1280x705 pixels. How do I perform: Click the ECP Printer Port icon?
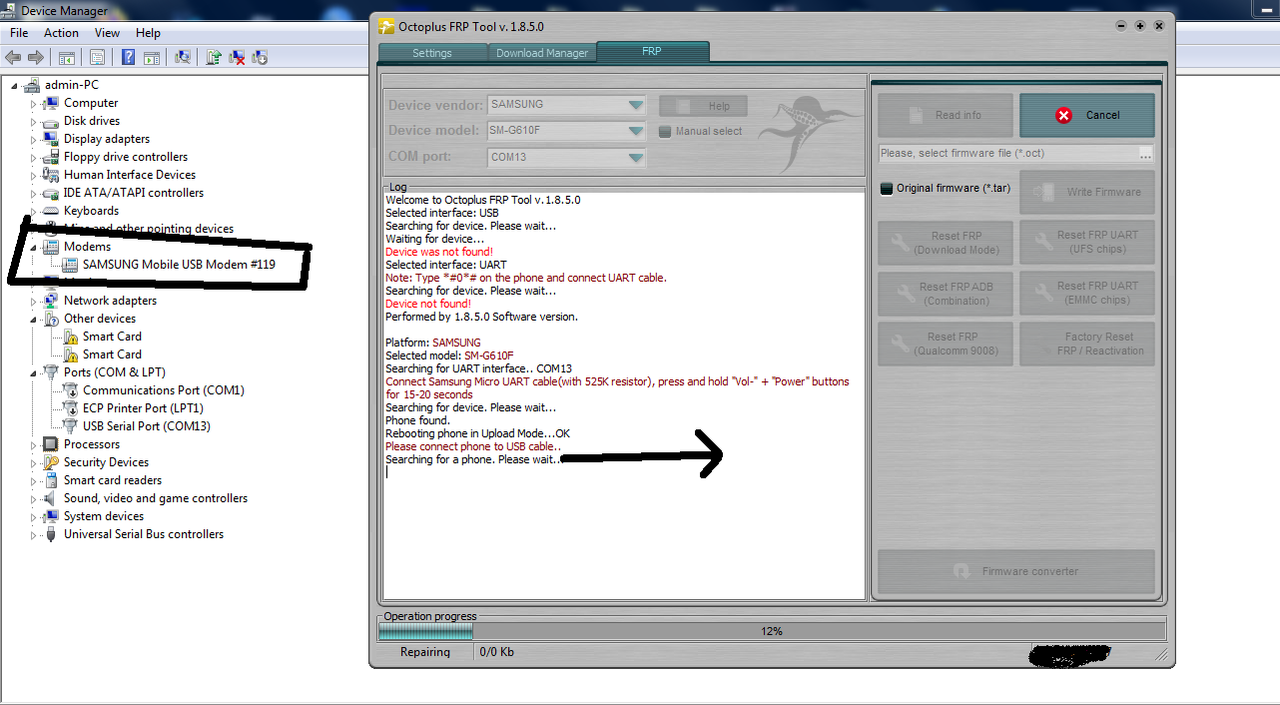pos(70,409)
